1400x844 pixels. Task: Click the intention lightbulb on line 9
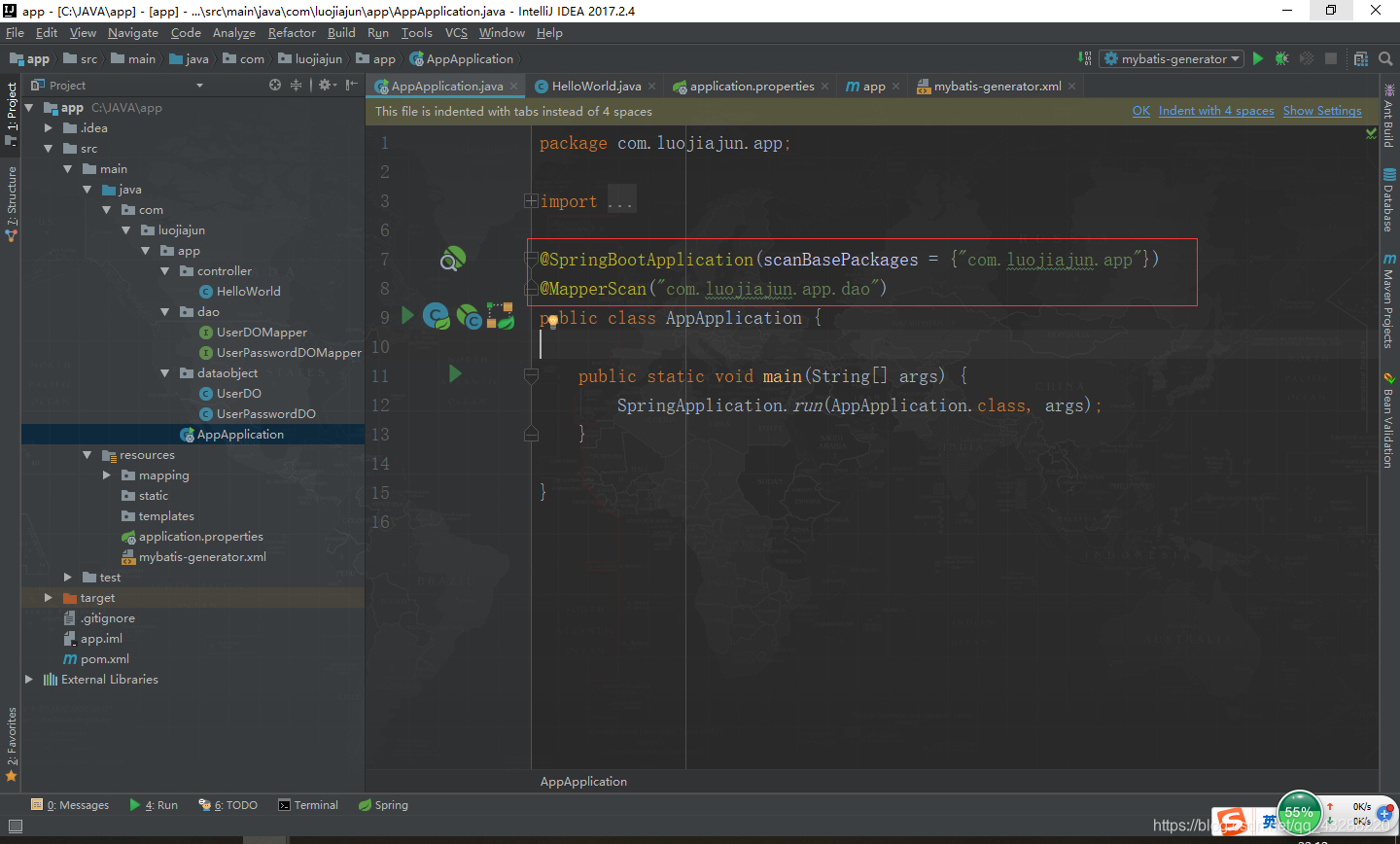pyautogui.click(x=551, y=320)
